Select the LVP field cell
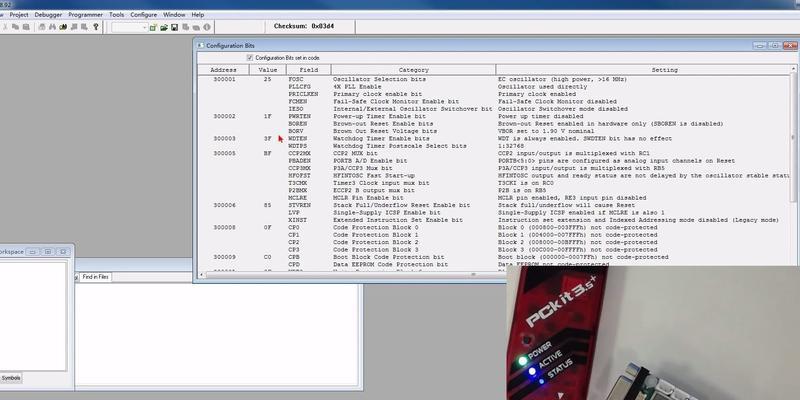 294,212
